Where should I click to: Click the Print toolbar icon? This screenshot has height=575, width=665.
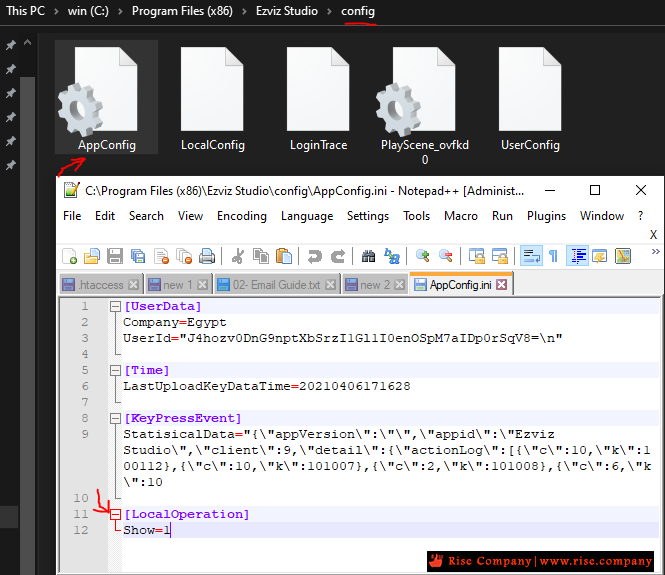tap(207, 256)
